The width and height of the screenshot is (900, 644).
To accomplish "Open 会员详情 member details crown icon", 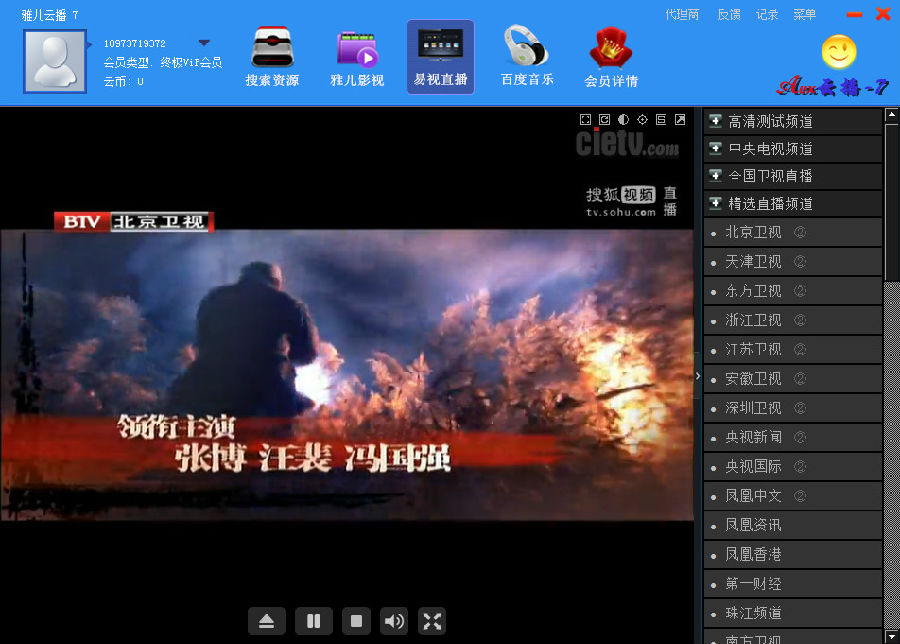I will click(x=611, y=57).
